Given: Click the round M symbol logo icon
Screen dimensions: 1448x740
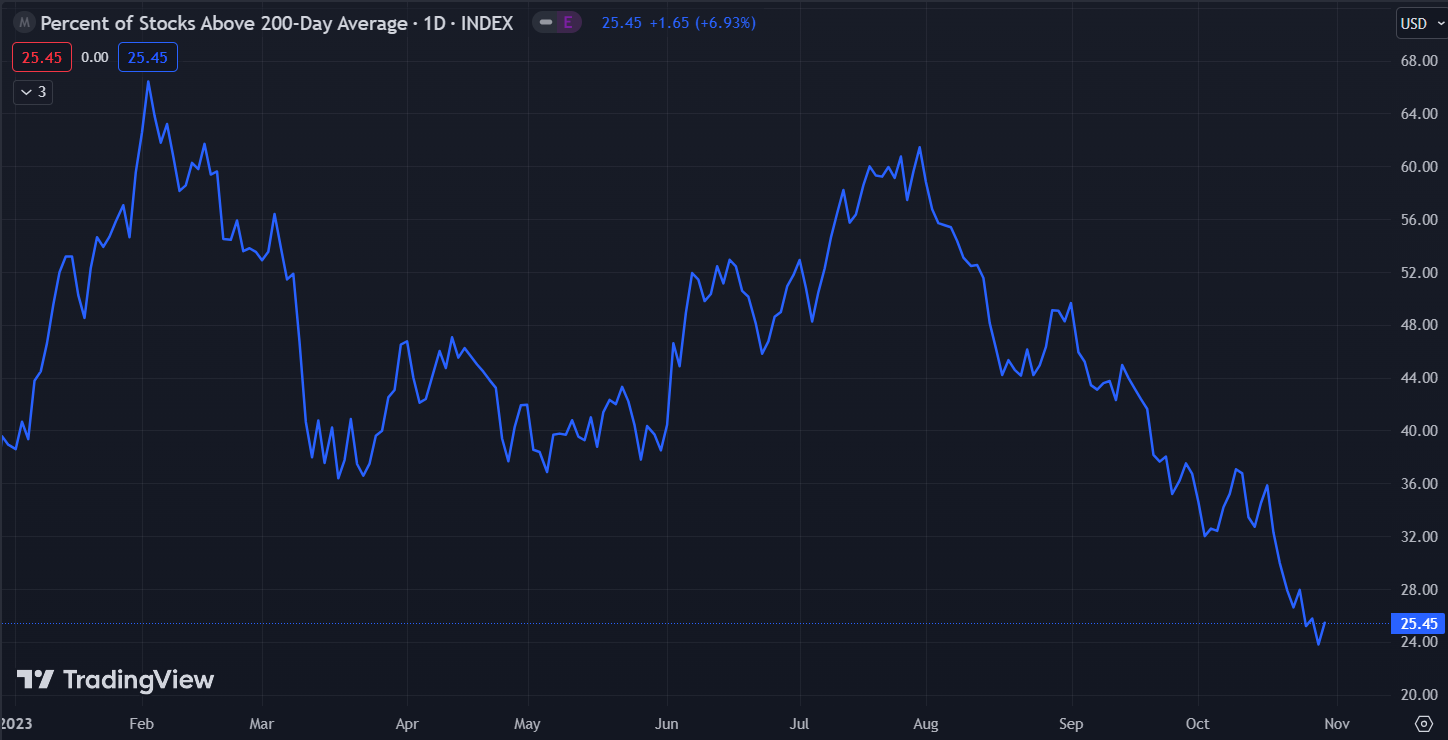Looking at the screenshot, I should 24,23.
